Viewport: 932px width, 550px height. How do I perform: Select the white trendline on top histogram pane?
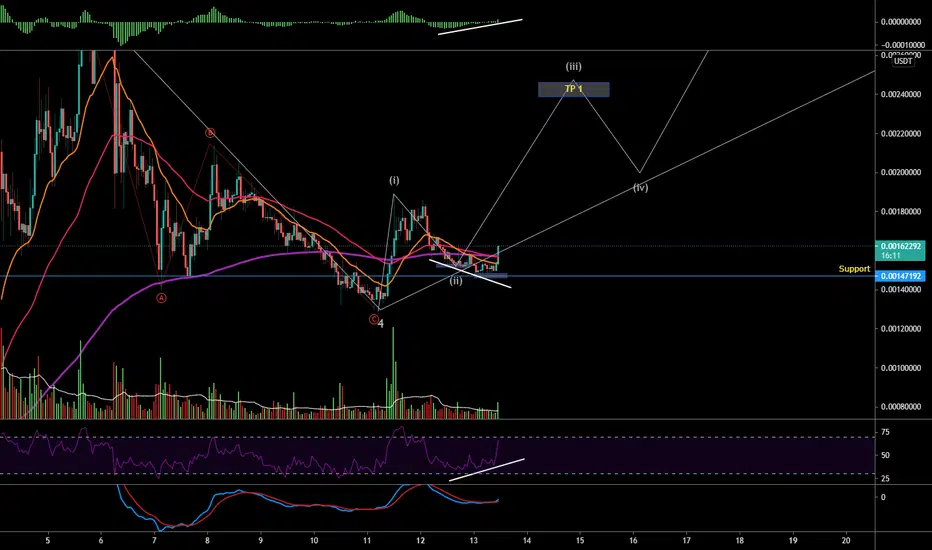[480, 27]
